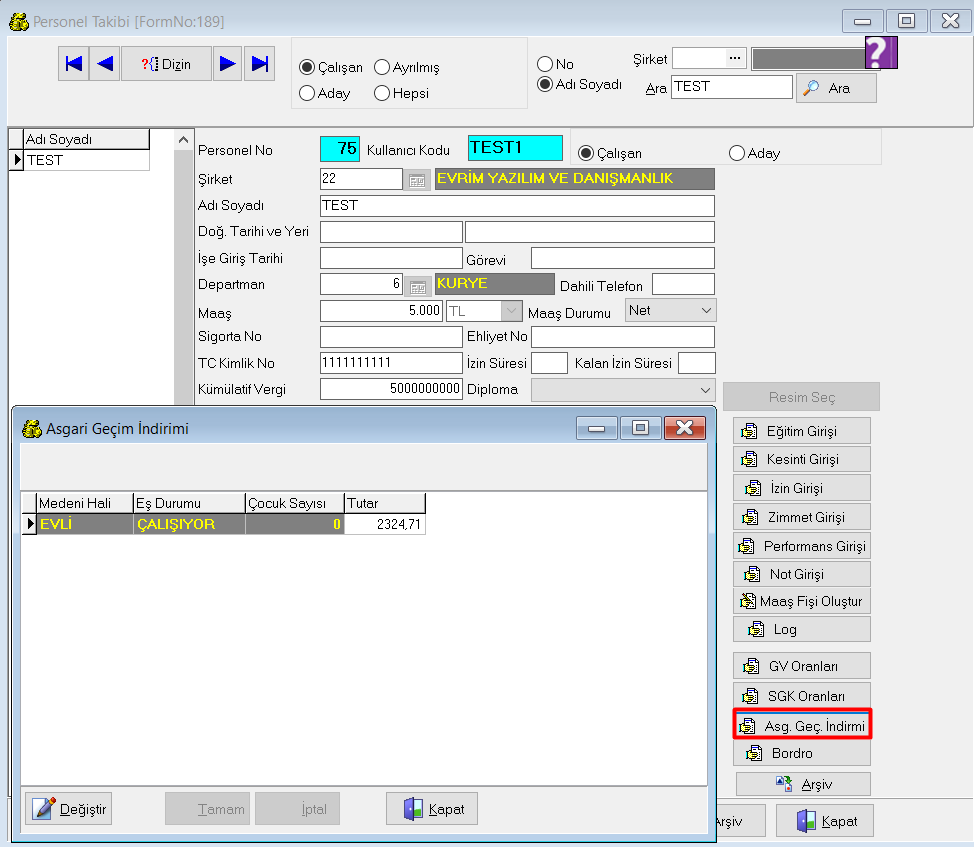
Task: Click the Maaş 5.000 field
Action: [x=381, y=310]
